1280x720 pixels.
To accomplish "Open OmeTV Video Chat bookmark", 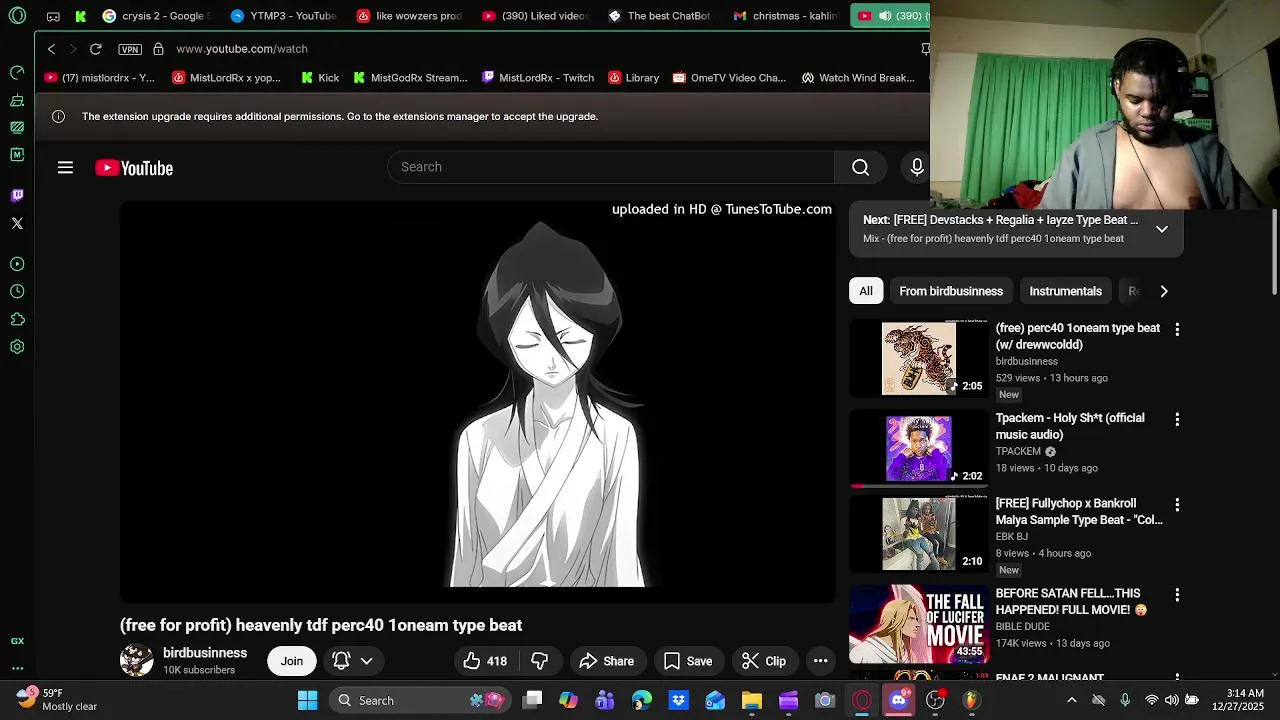I will (730, 78).
